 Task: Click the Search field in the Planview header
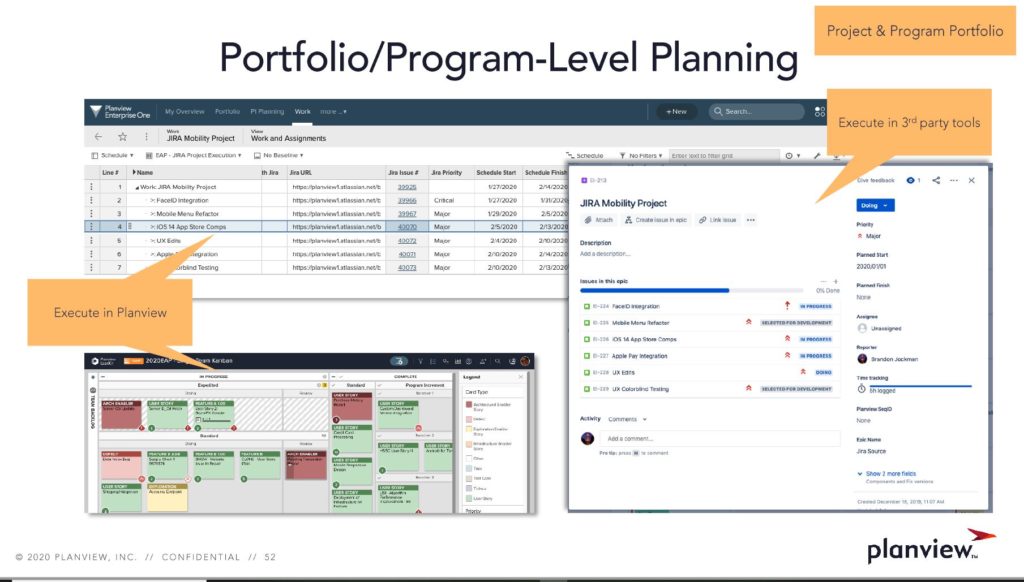click(756, 112)
